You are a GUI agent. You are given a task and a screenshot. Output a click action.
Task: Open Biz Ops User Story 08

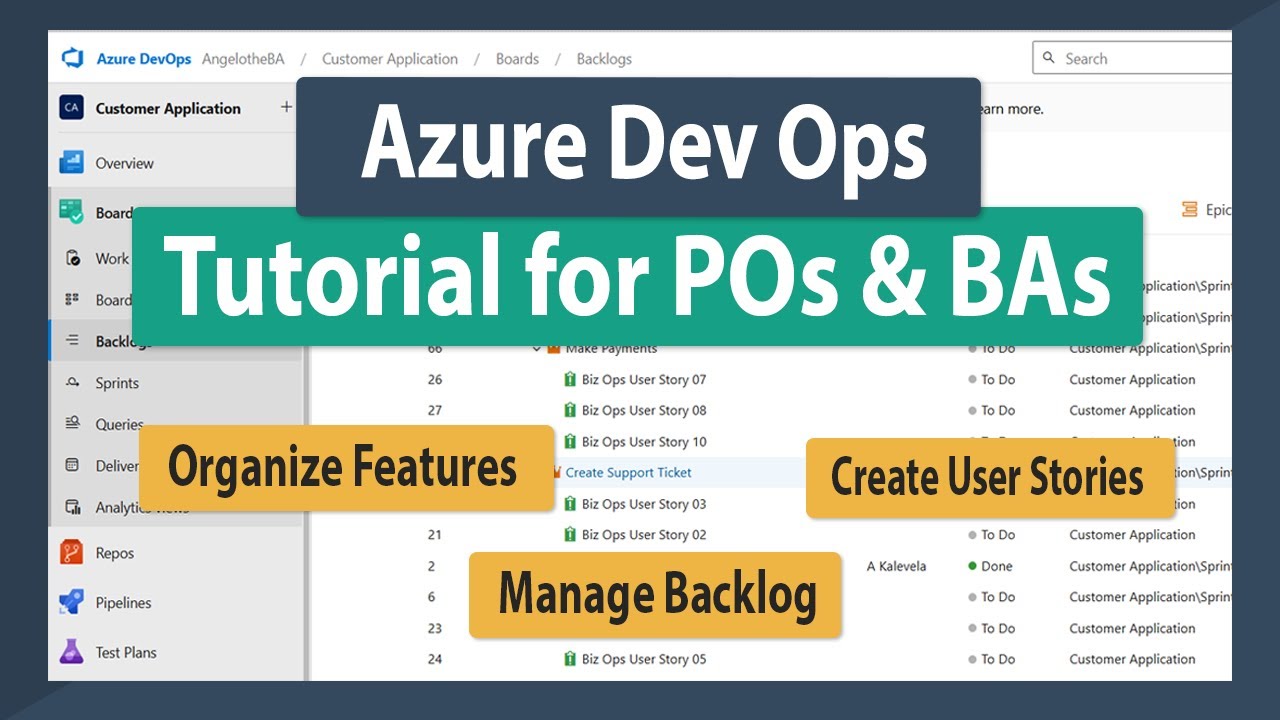click(644, 411)
